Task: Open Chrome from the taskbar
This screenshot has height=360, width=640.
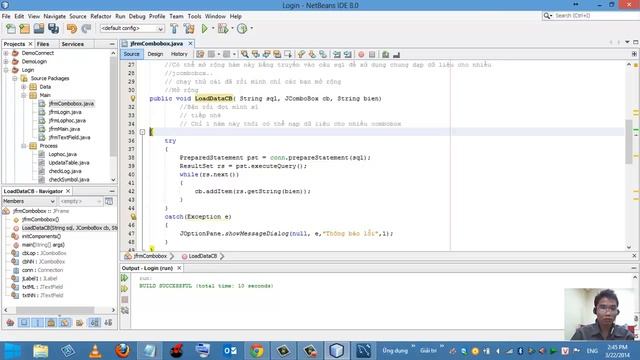Action: click(257, 351)
